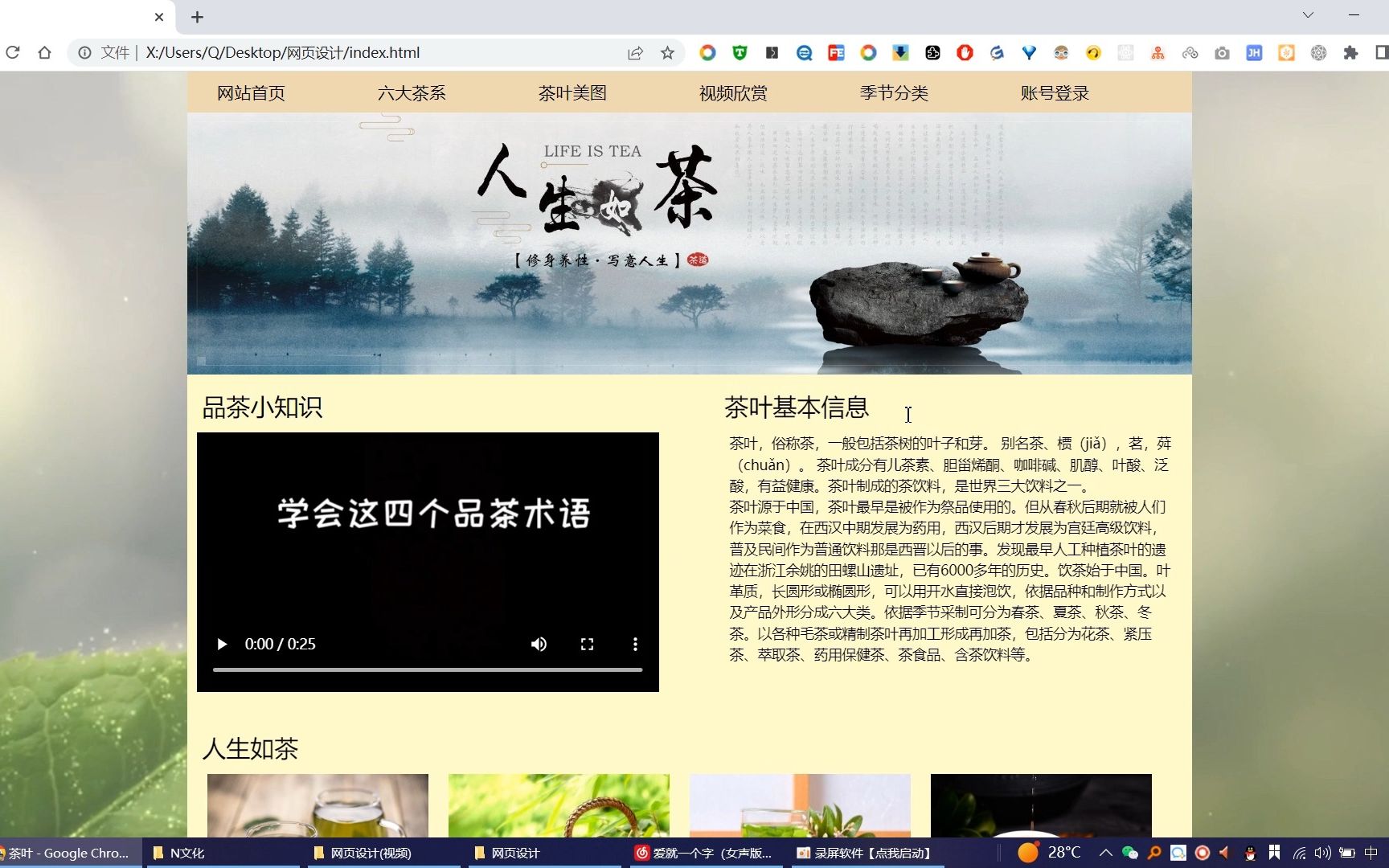This screenshot has height=868, width=1389.
Task: Click the 人生如茶 section heading
Action: (x=250, y=749)
